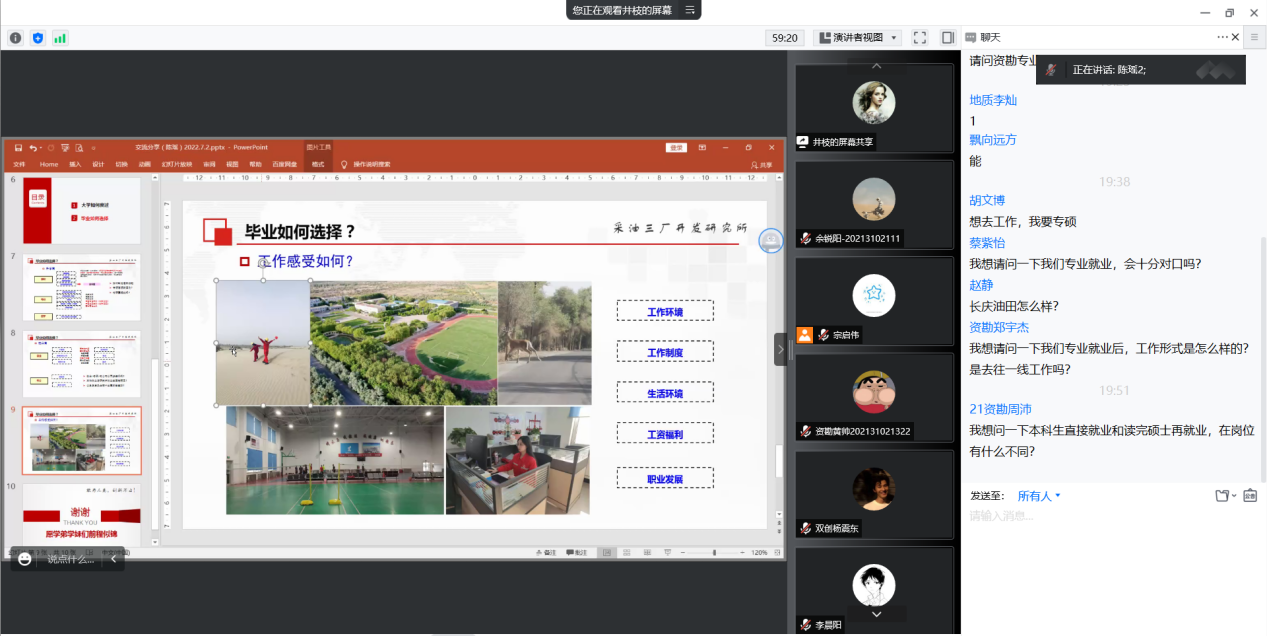Select 余锐阳 participant video thumbnail
Image resolution: width=1267 pixels, height=636 pixels.
click(x=874, y=205)
